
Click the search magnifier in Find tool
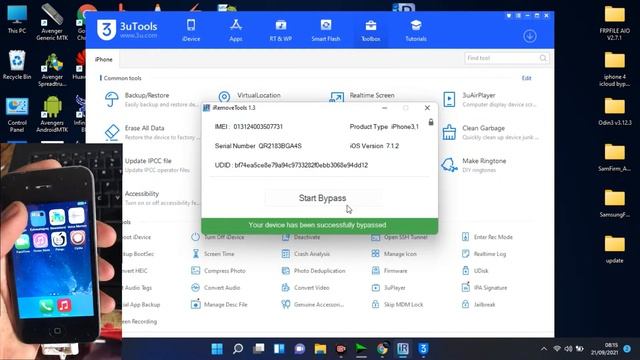coord(543,58)
